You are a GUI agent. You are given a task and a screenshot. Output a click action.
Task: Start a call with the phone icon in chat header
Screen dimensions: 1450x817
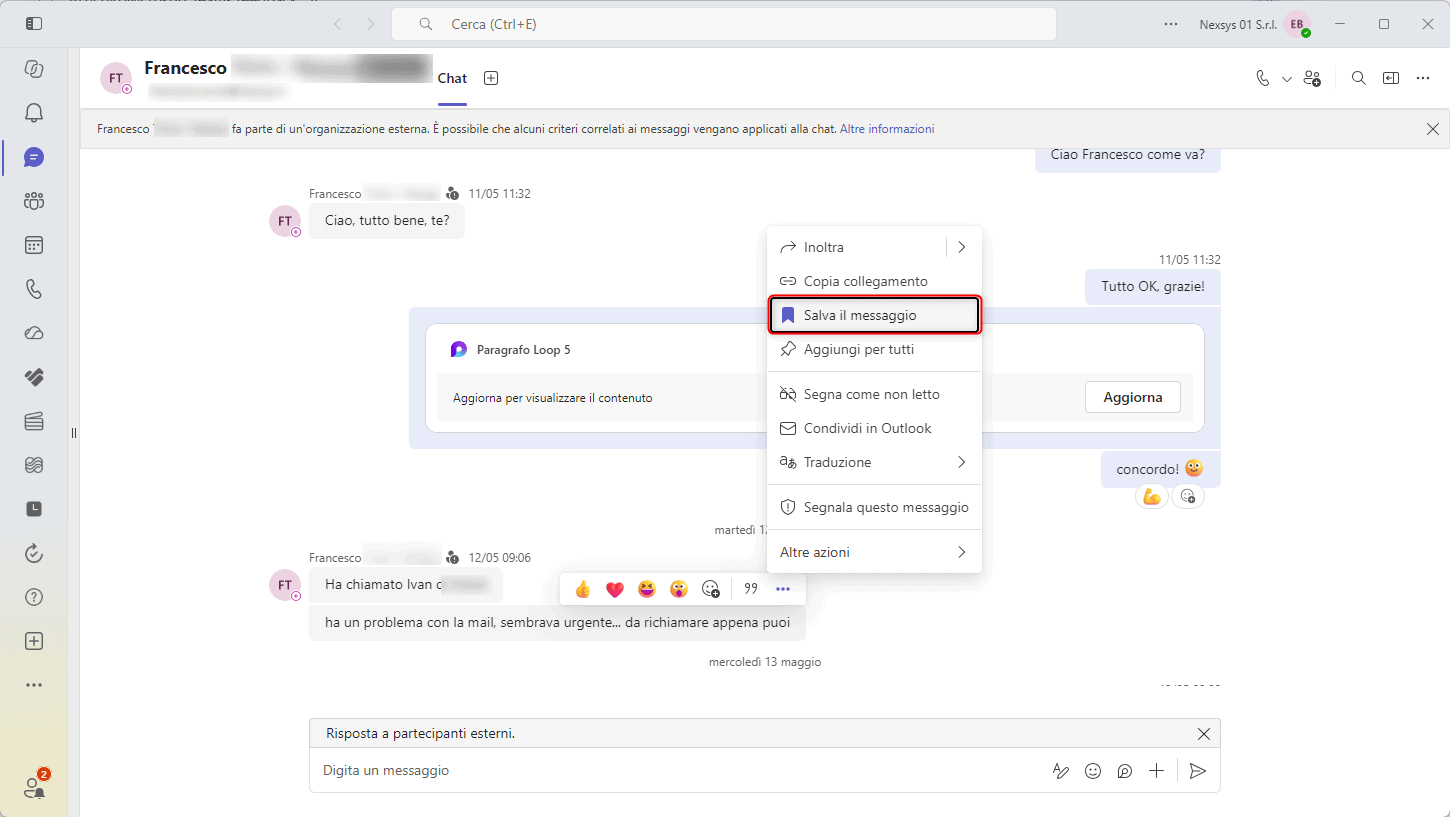pos(1263,78)
